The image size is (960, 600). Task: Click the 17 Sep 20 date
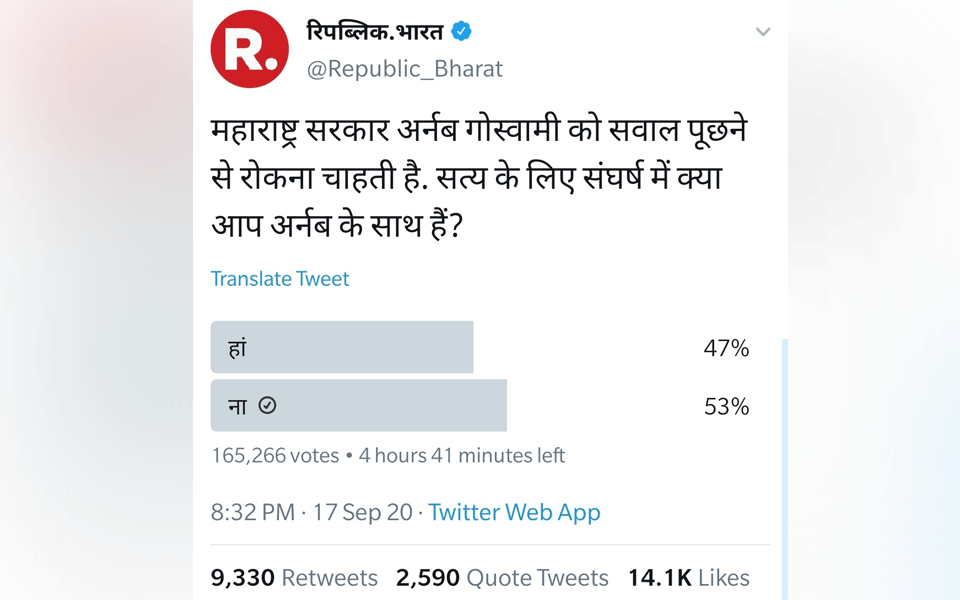coord(362,512)
